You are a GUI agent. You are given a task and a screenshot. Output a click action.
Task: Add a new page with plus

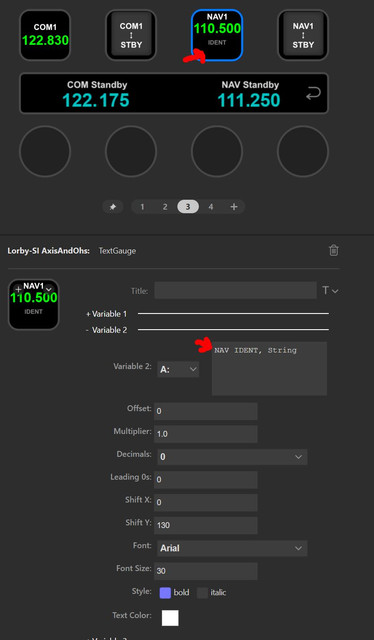(x=234, y=207)
